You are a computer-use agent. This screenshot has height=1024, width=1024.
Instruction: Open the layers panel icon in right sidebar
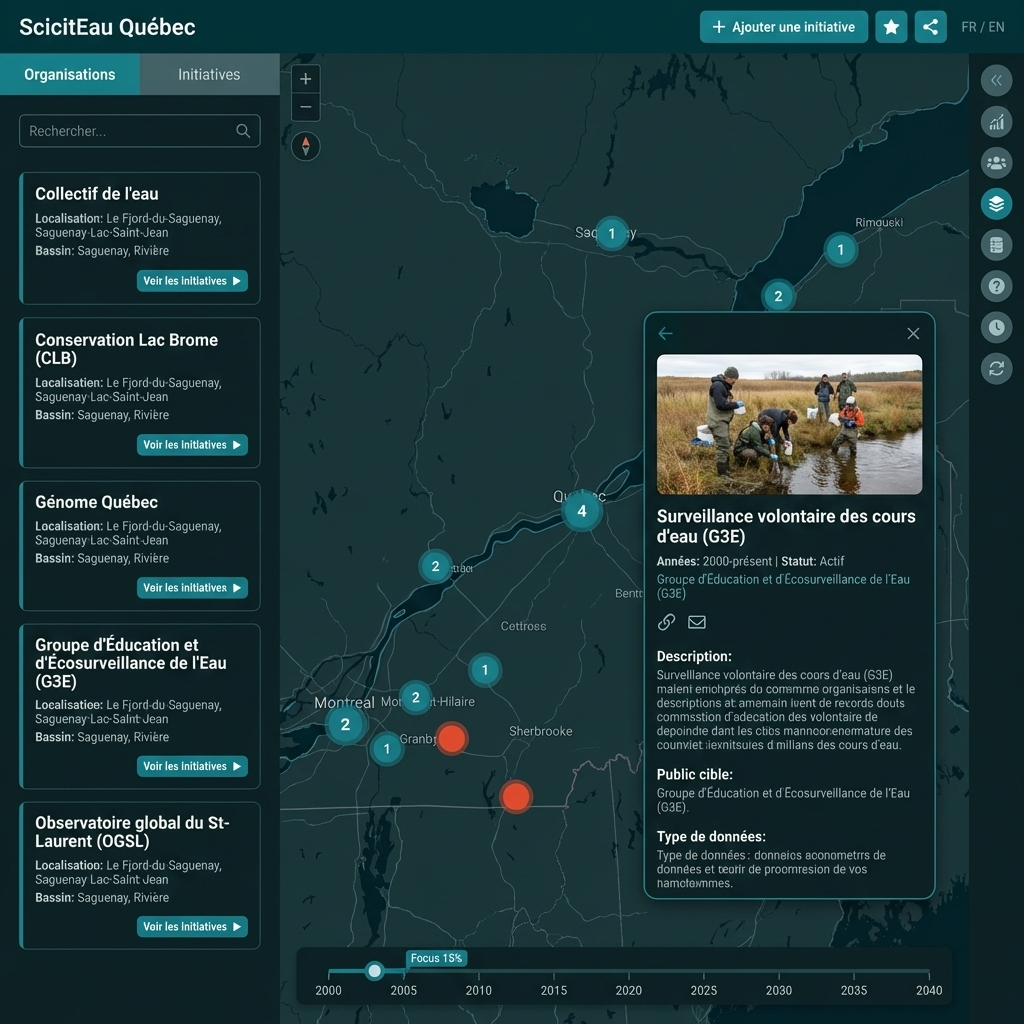[x=996, y=204]
